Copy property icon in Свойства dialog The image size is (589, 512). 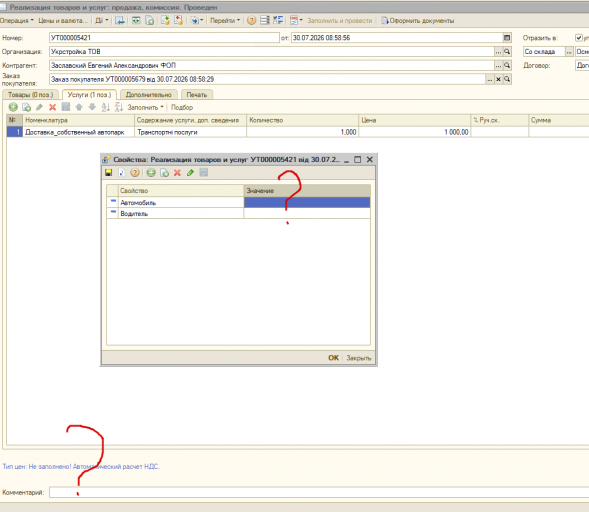pos(165,172)
